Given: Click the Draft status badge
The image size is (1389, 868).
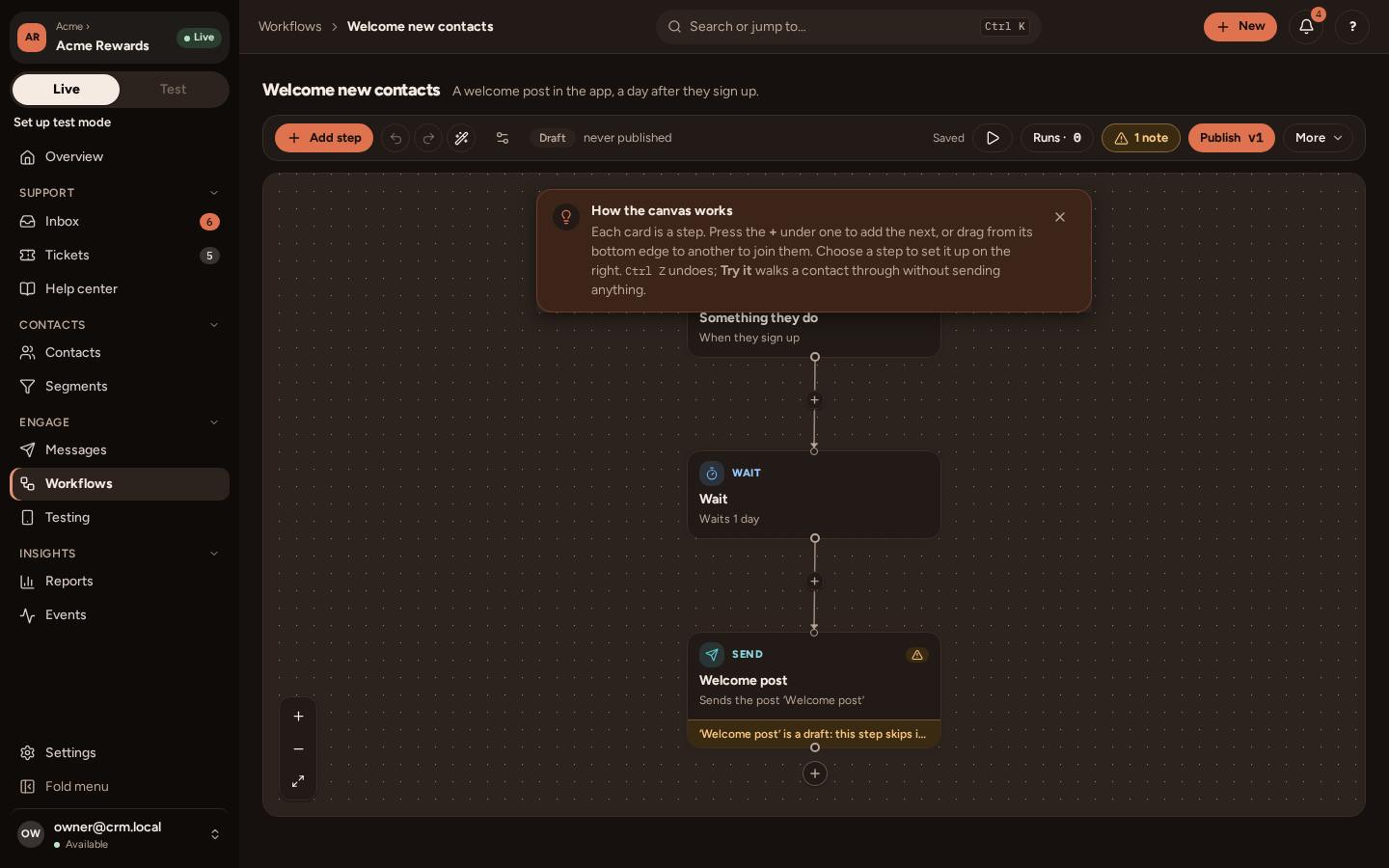Looking at the screenshot, I should tap(553, 138).
